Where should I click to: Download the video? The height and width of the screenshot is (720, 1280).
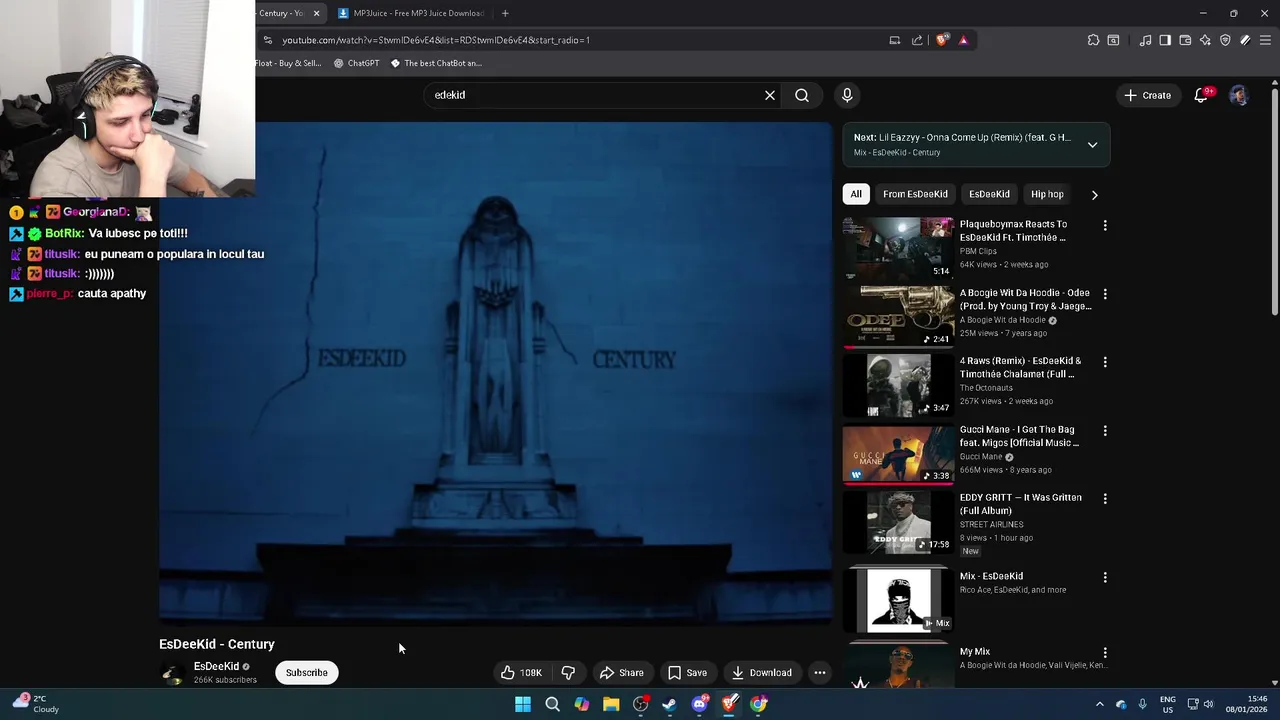pos(761,672)
